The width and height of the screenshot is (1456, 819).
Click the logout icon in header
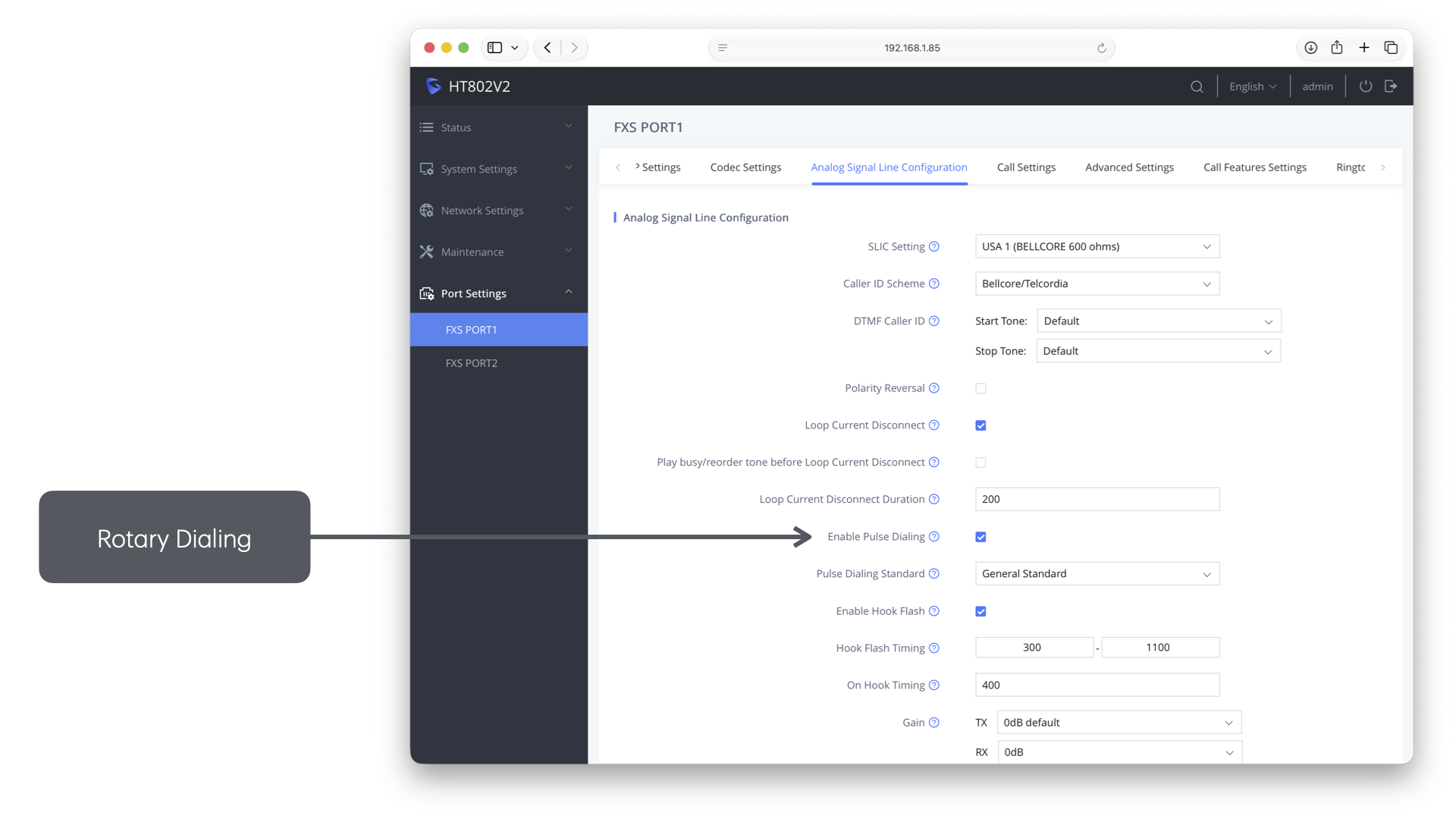[1391, 86]
